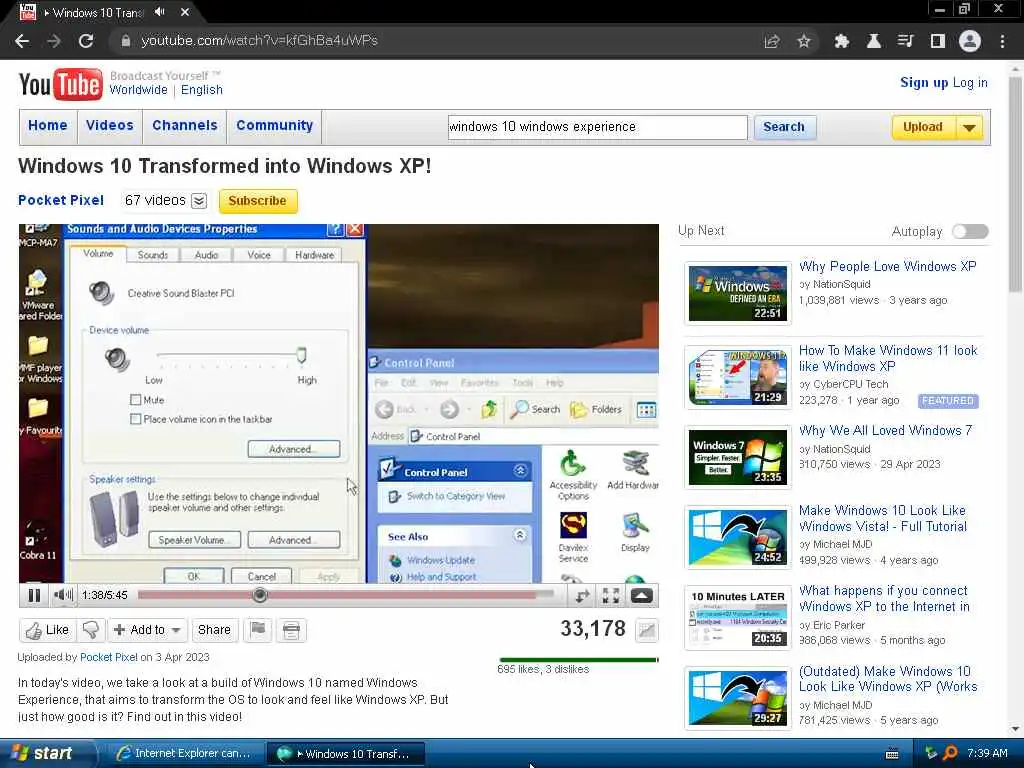1024x768 pixels.
Task: Open How To Make Windows 11 look like XP
Action: [888, 358]
